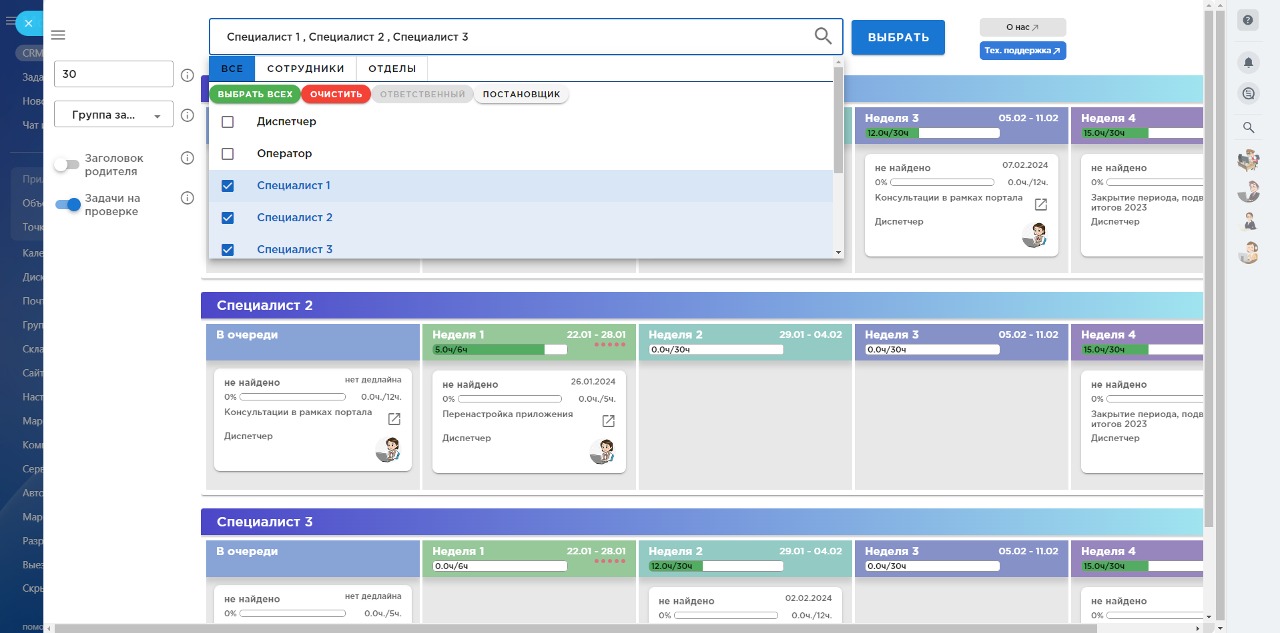Show info icon beside Группа за... dropdown

coord(187,115)
